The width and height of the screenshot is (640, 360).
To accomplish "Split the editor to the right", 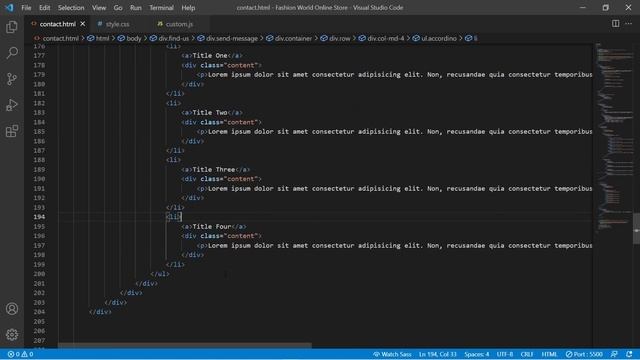I will tap(615, 24).
